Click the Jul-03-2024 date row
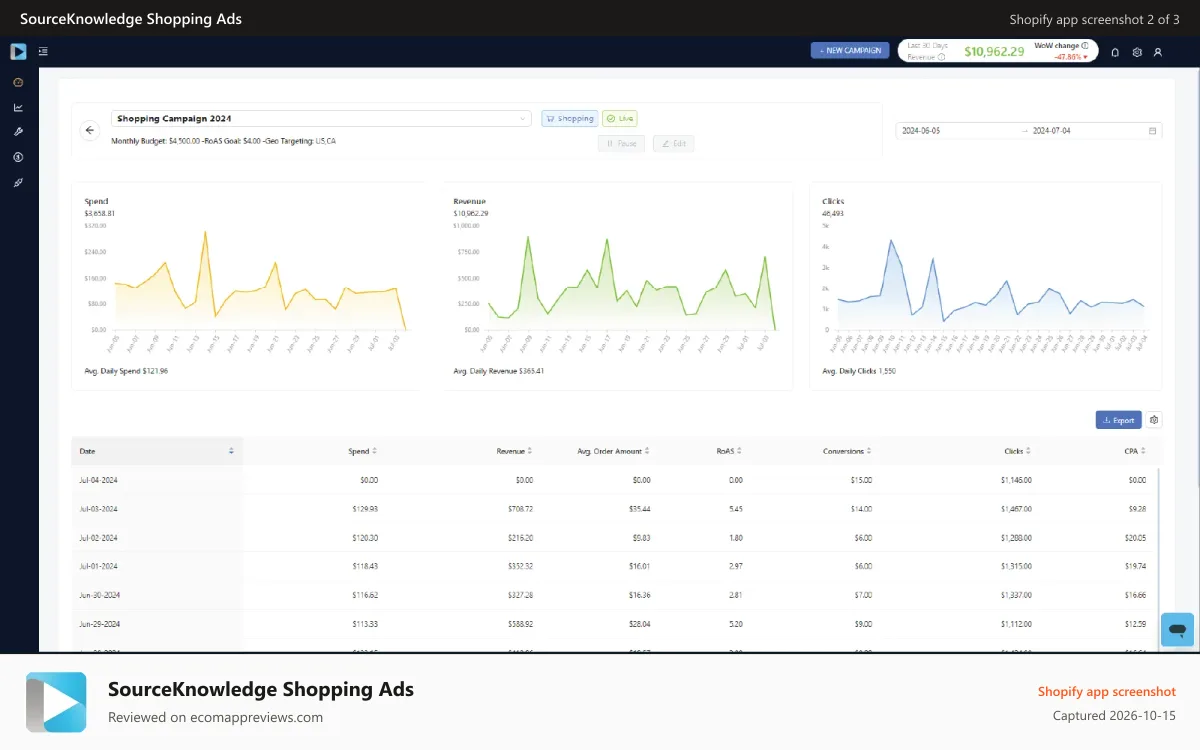 pos(98,509)
